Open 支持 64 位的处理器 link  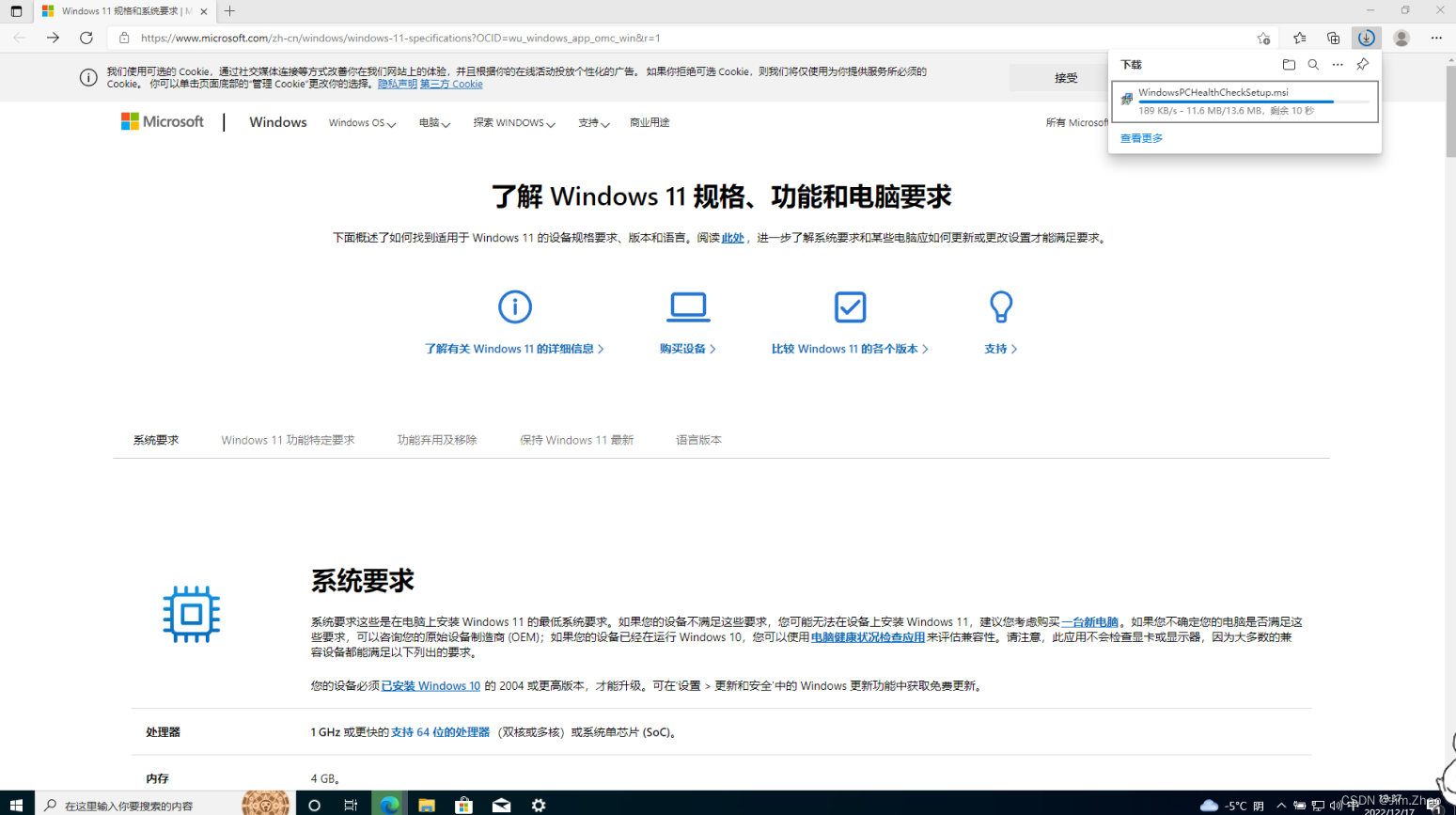pos(440,732)
